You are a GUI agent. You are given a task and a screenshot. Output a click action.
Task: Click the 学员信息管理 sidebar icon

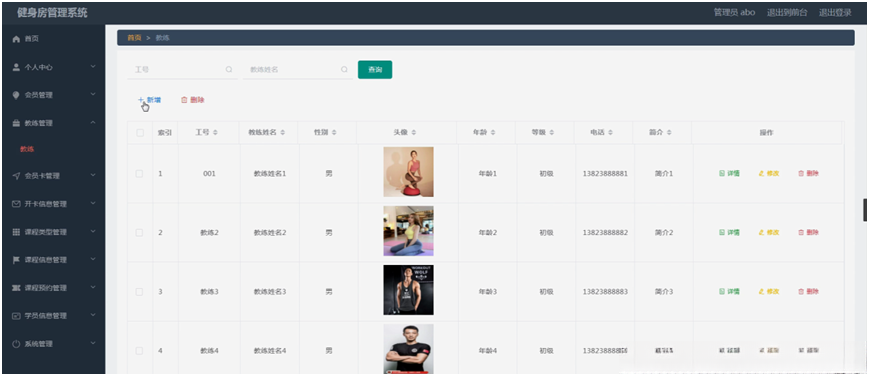click(x=16, y=316)
